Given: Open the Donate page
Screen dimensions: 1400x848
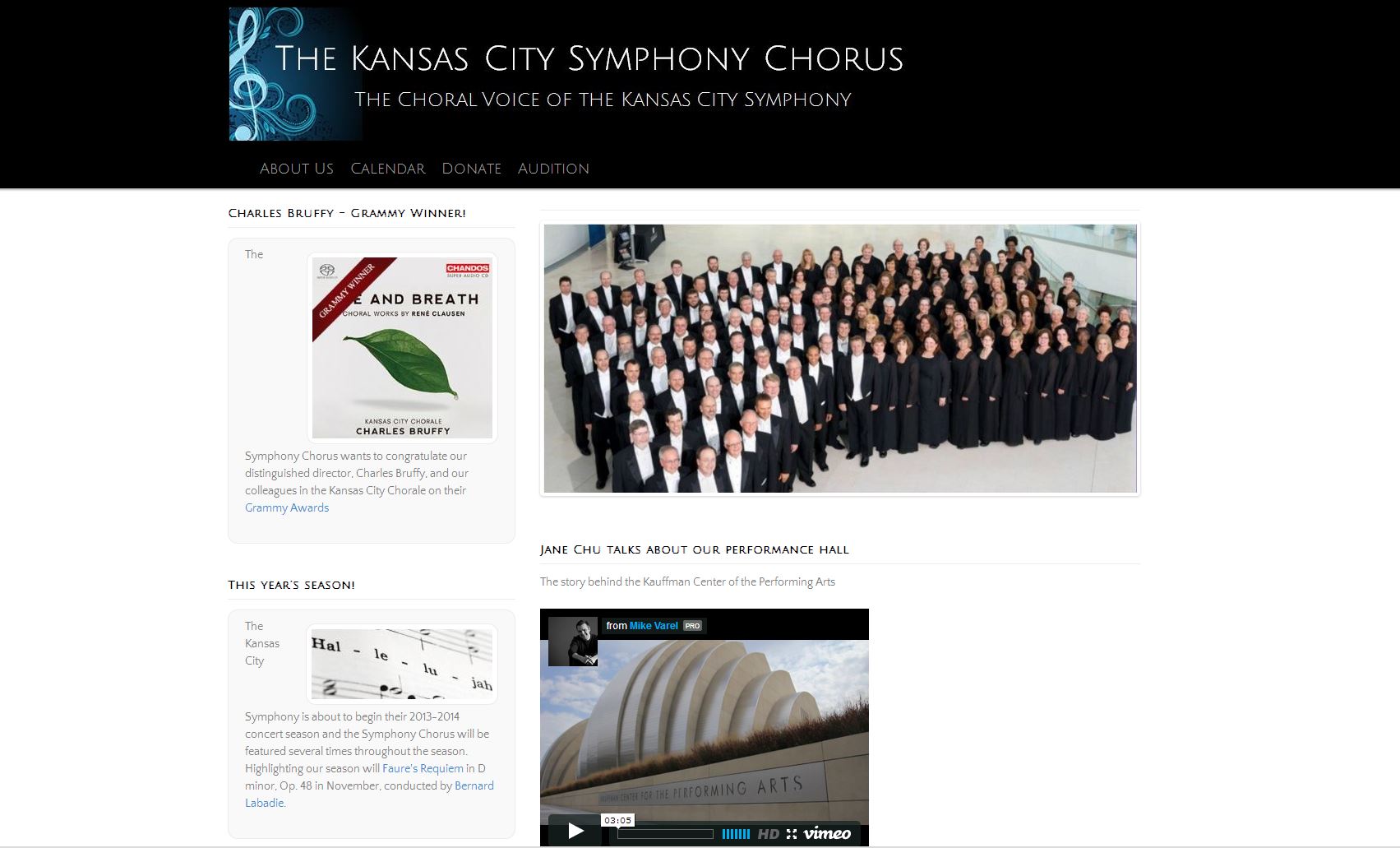Looking at the screenshot, I should [472, 169].
